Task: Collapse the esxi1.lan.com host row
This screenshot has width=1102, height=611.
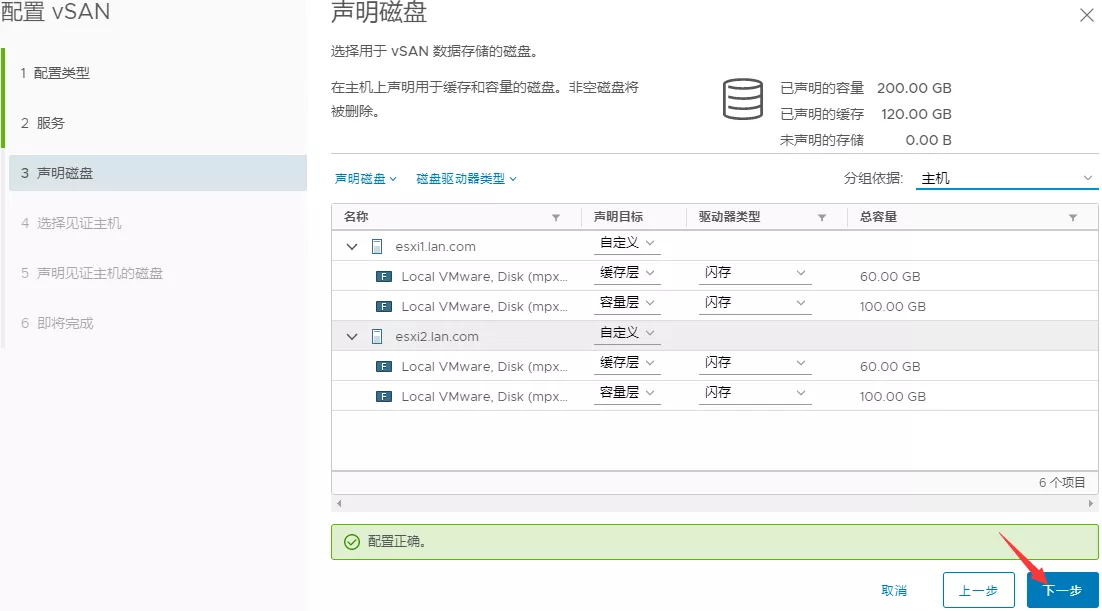Action: point(352,246)
